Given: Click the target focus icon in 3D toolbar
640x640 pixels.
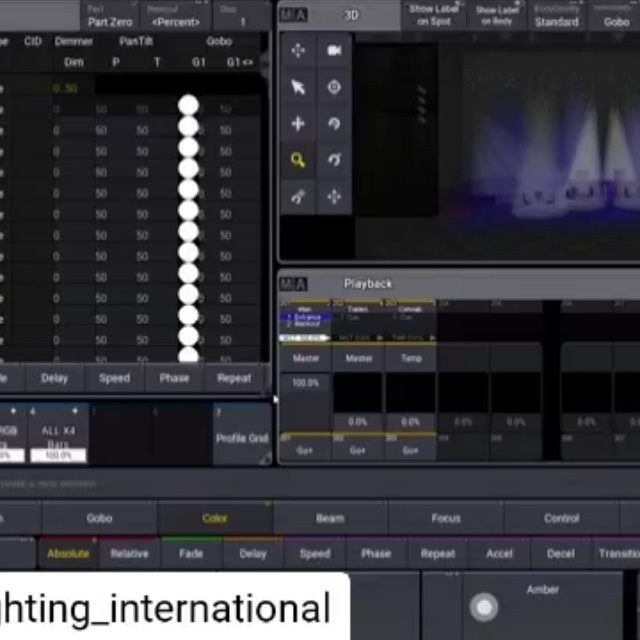Looking at the screenshot, I should click(x=334, y=87).
